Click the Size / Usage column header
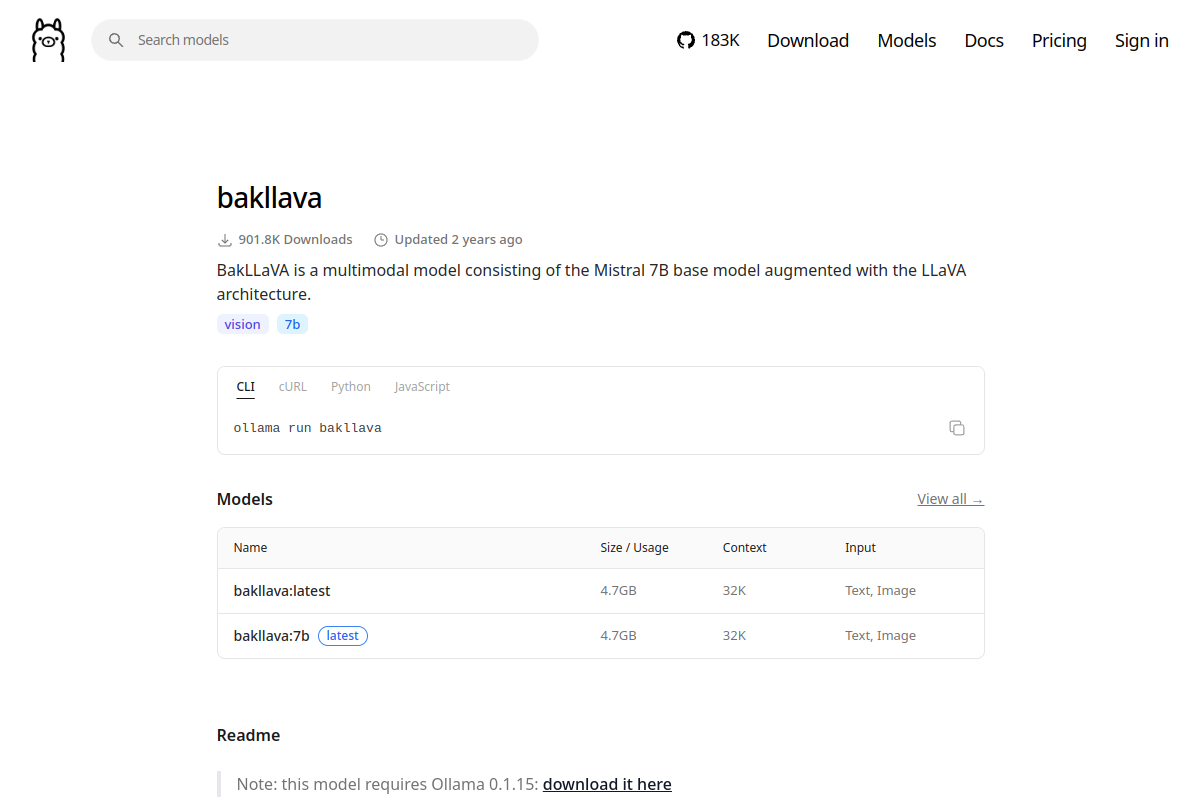Screen dimensions: 1200x800 point(635,548)
